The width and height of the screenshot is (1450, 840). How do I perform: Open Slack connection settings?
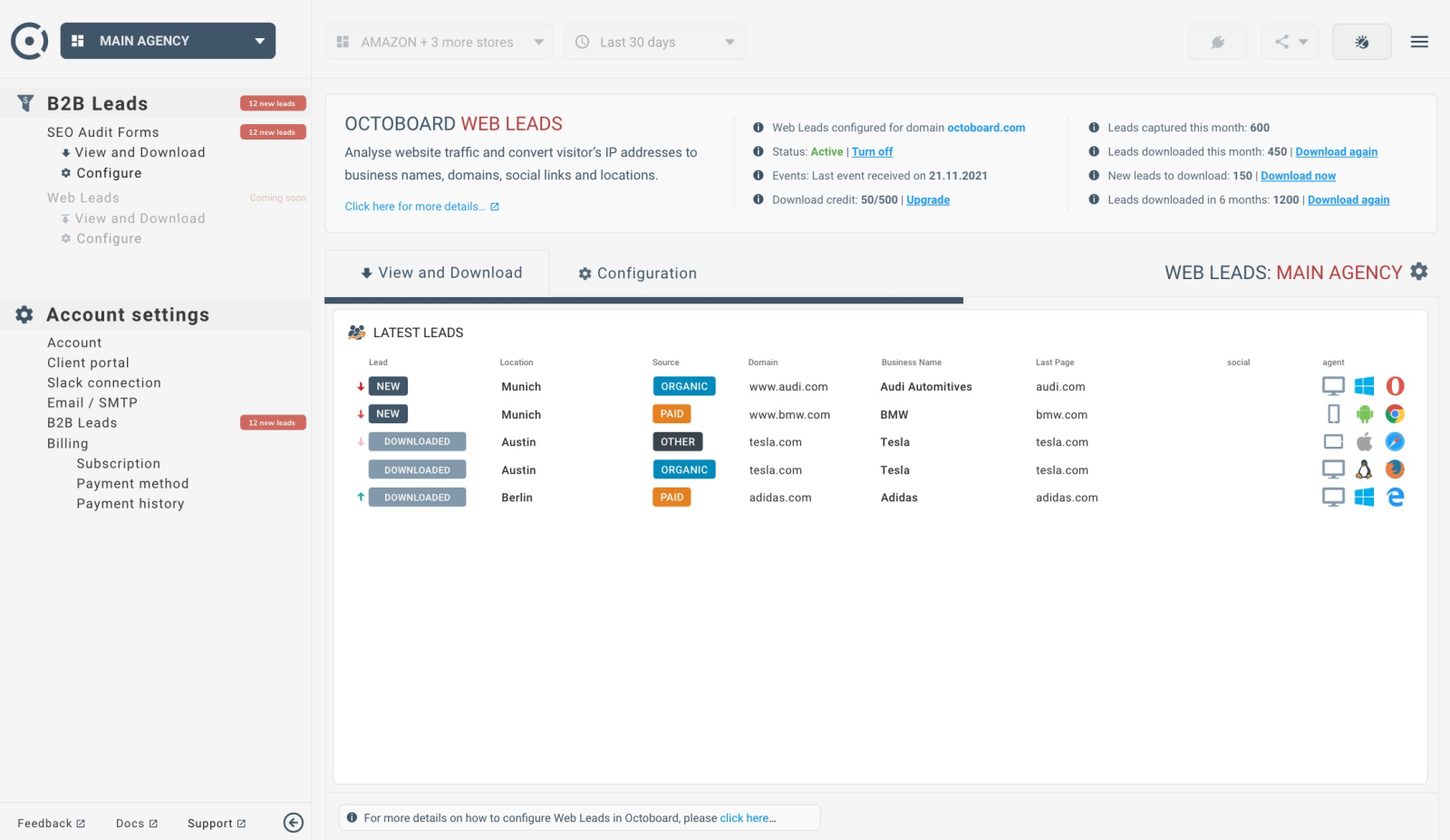104,382
